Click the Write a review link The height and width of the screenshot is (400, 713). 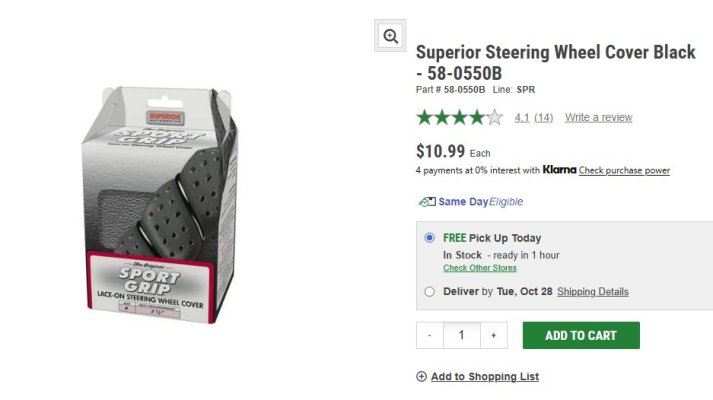click(x=598, y=117)
